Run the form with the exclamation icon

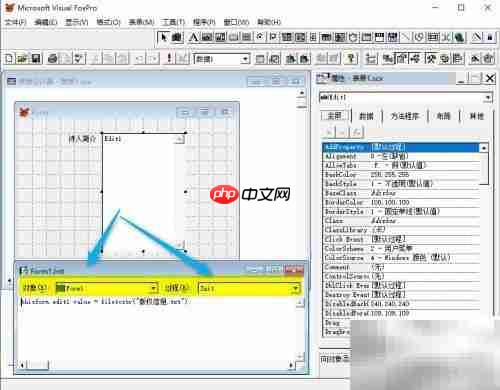click(x=169, y=59)
